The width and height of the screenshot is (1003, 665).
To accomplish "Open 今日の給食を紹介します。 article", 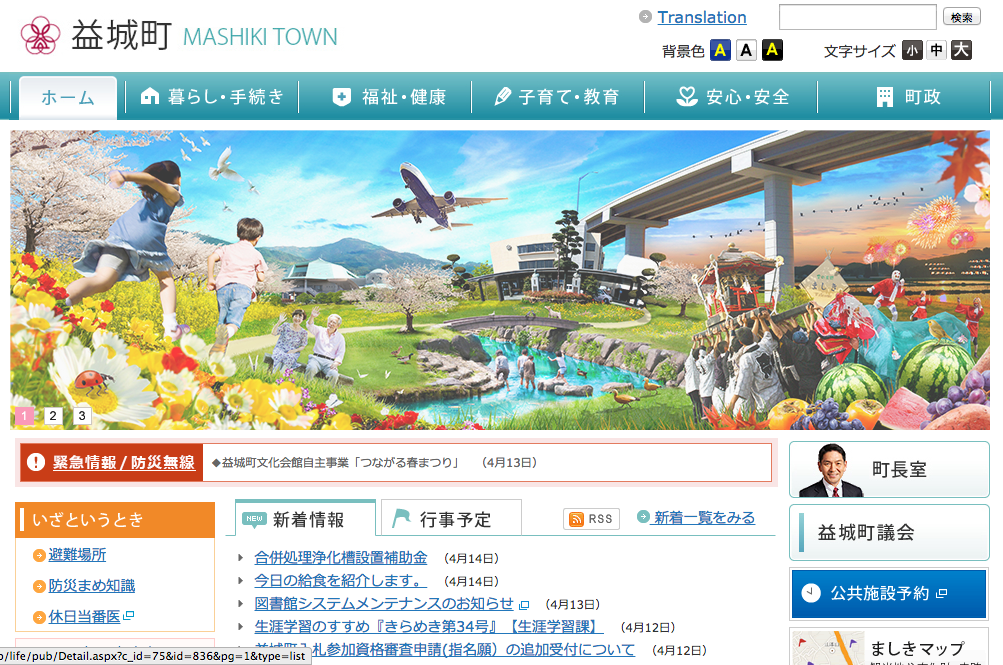I will click(340, 581).
